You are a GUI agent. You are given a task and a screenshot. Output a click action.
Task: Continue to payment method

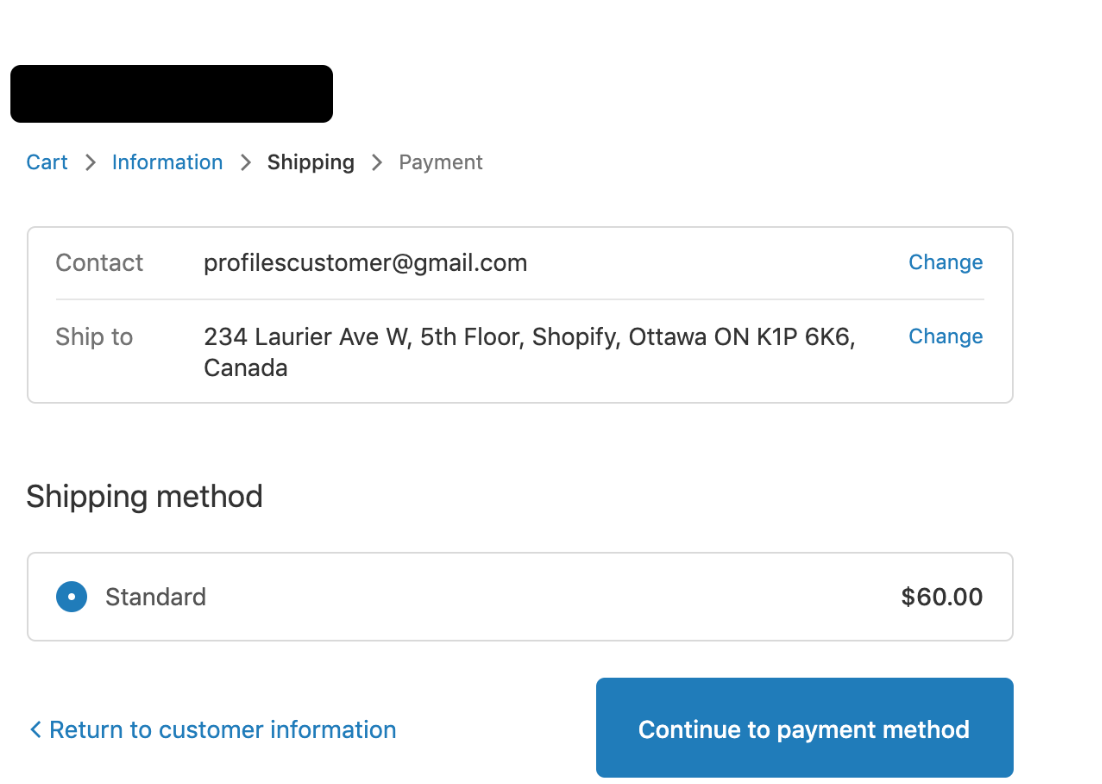click(804, 729)
